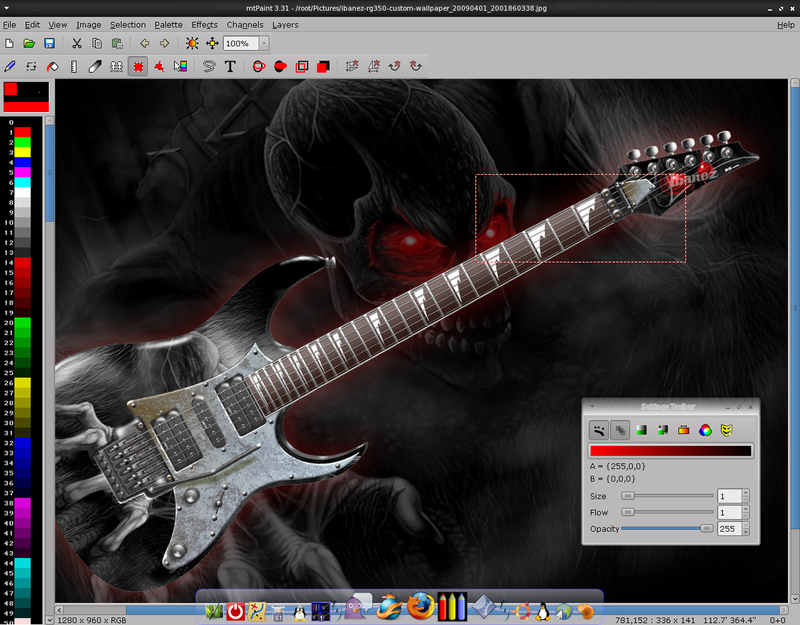Screen dimensions: 800x625
Task: Open an image file via folder icon
Action: pos(29,43)
